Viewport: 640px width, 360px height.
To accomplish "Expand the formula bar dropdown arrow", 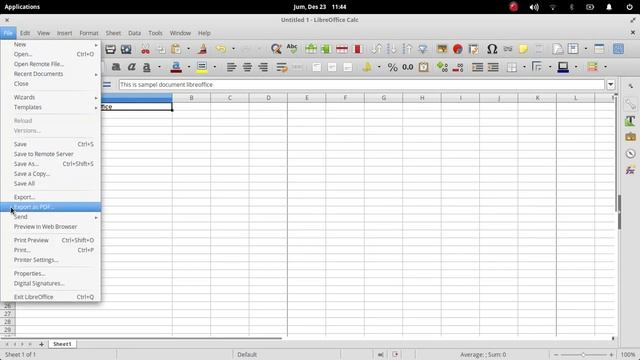I will (x=611, y=84).
